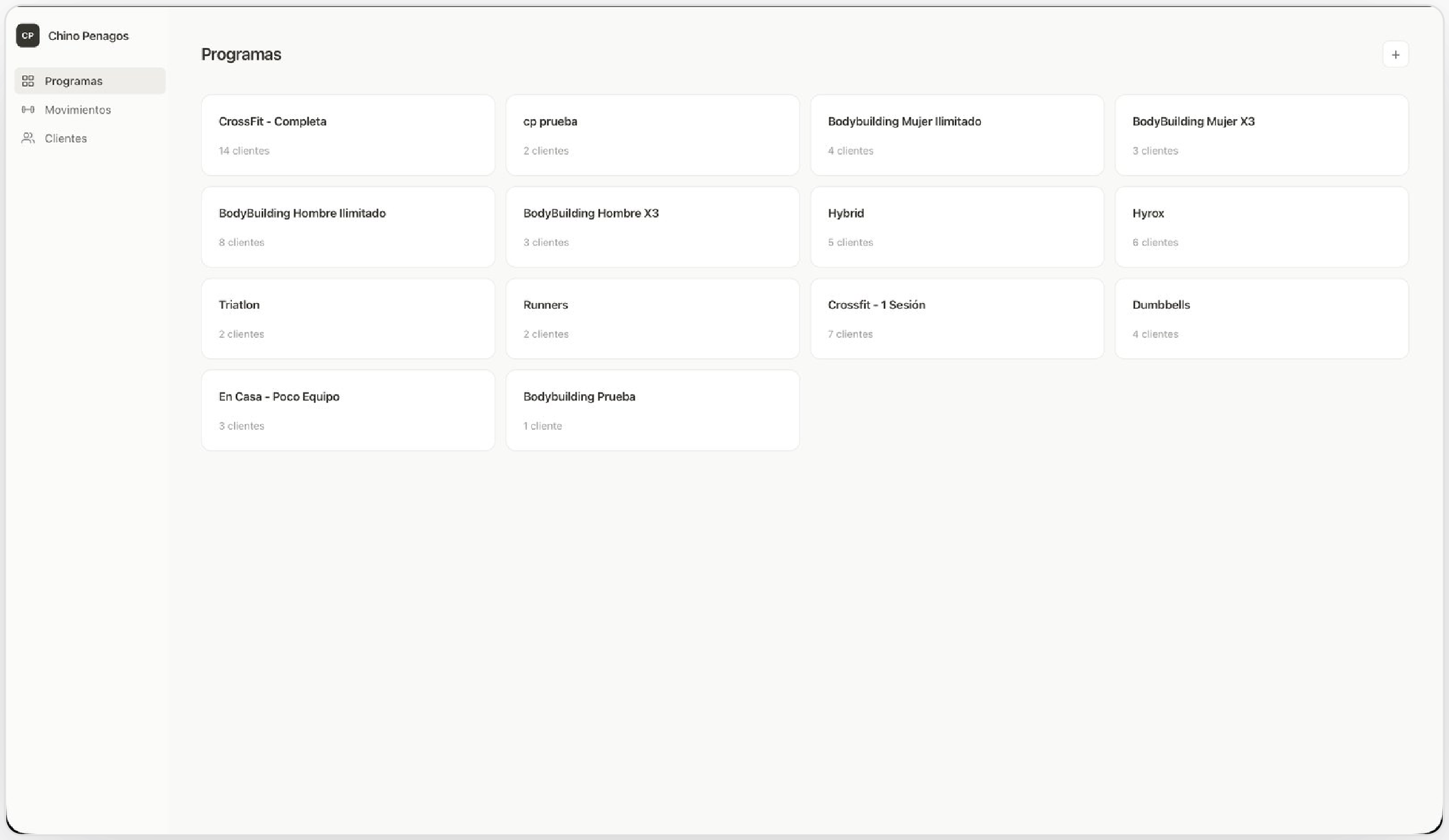The image size is (1449, 840).
Task: Select the Hyrox program
Action: coord(1261,227)
